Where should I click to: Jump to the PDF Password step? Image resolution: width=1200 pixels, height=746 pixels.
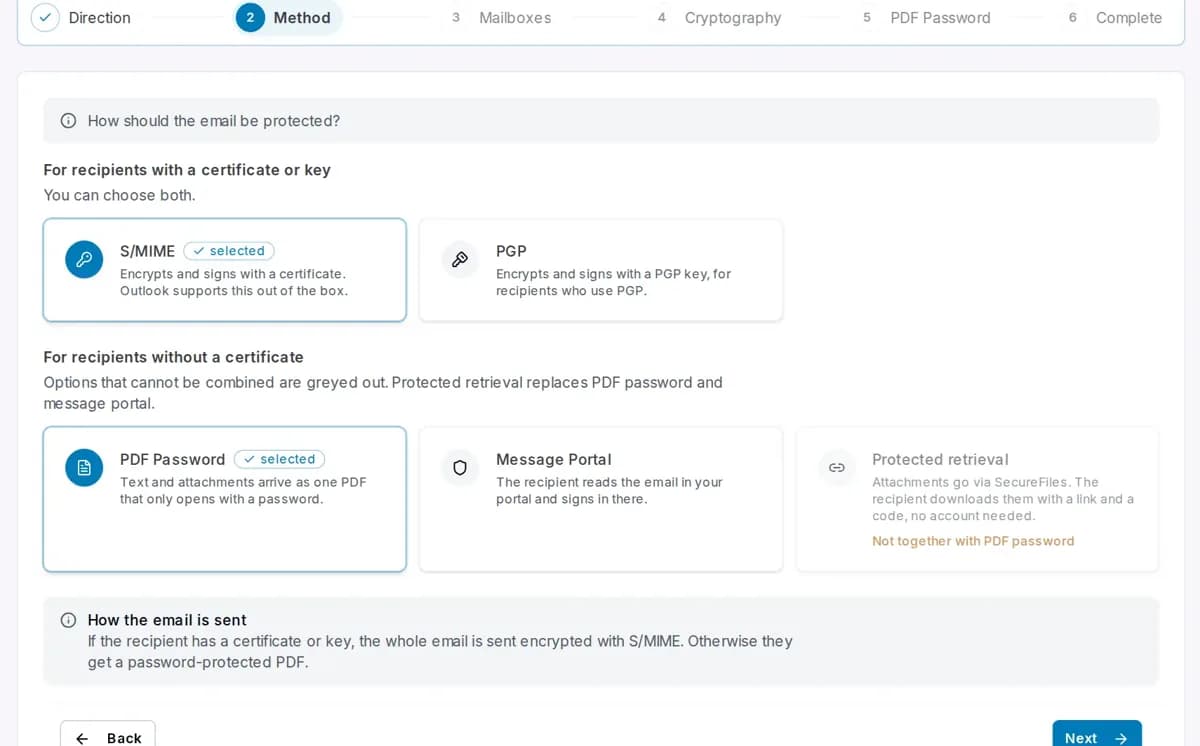click(x=926, y=17)
